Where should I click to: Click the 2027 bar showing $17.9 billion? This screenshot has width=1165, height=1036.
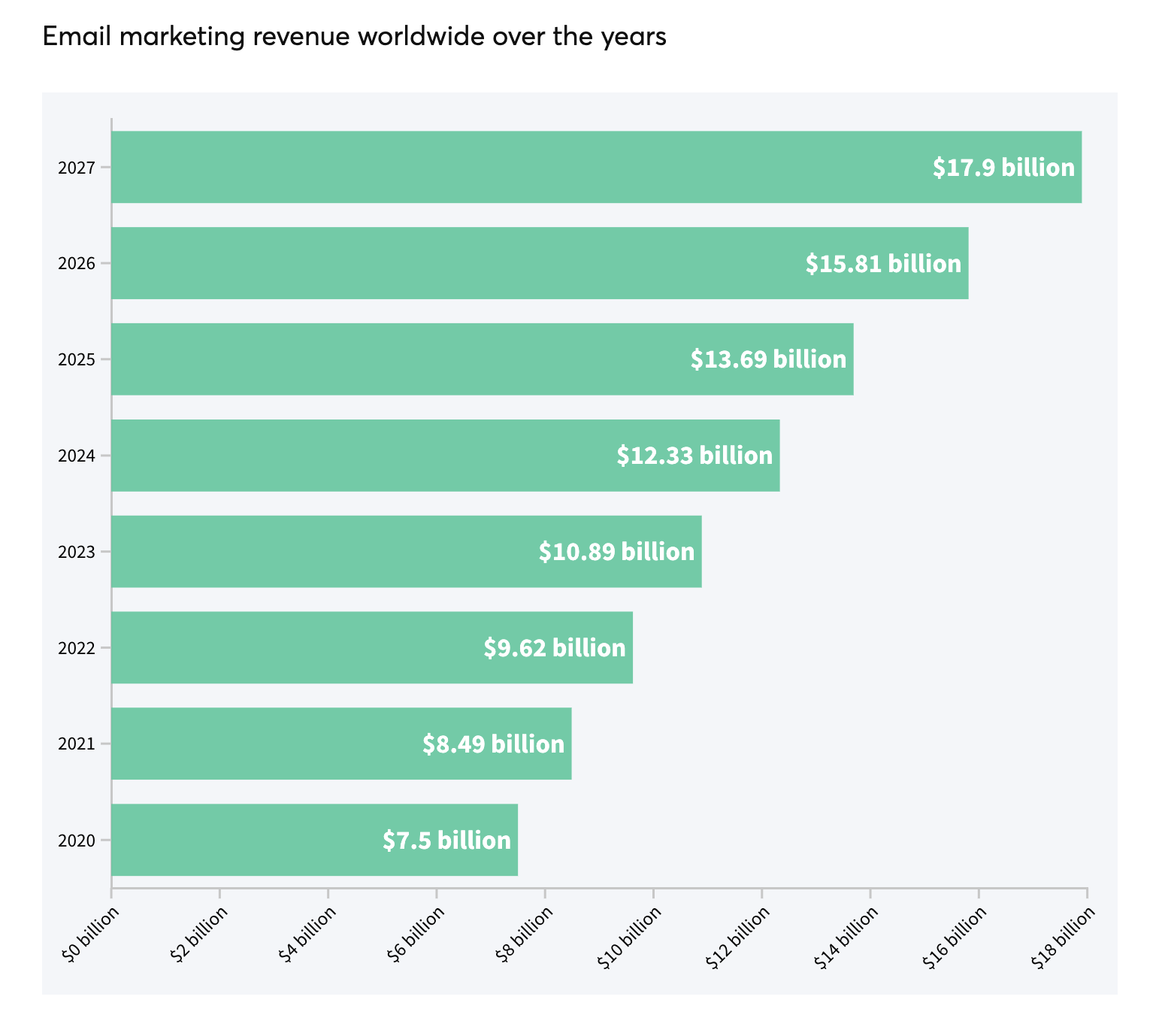pyautogui.click(x=596, y=167)
